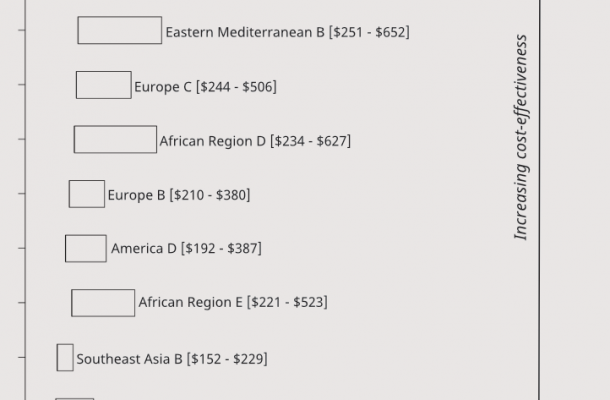
Task: Select the Europe C range bar
Action: (104, 85)
